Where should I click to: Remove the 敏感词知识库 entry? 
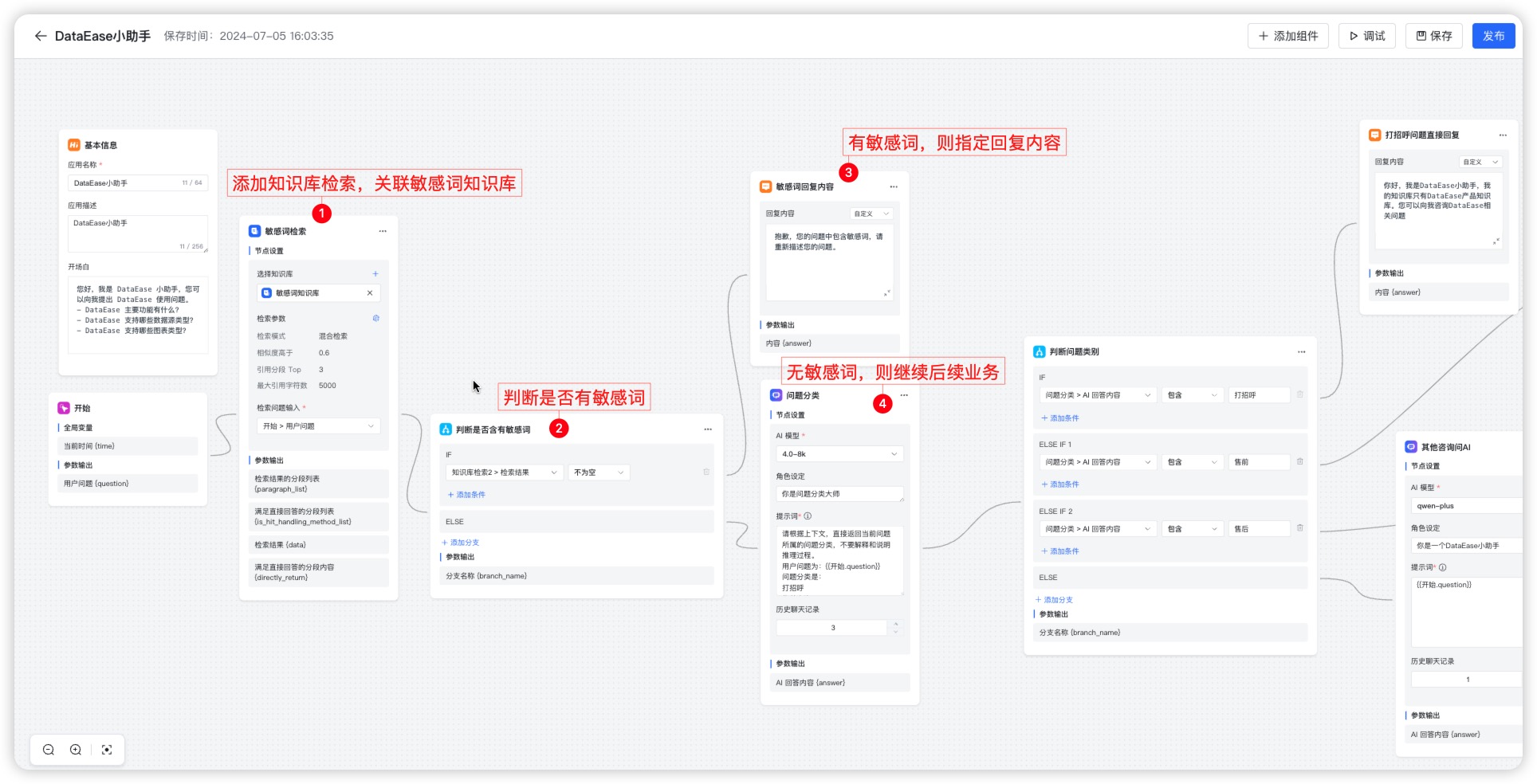point(370,293)
